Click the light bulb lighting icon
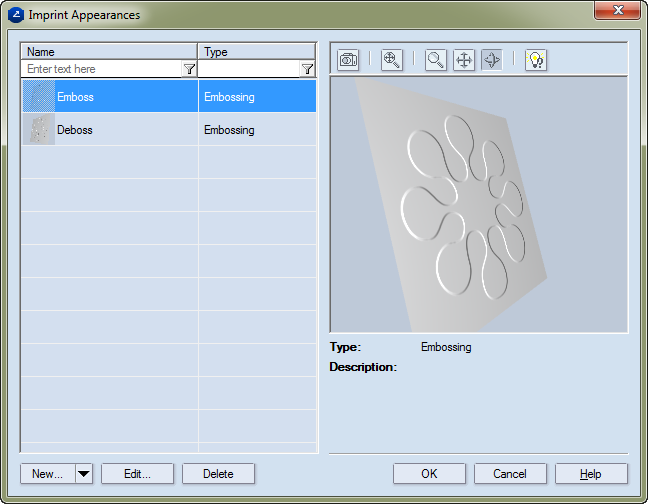 536,60
